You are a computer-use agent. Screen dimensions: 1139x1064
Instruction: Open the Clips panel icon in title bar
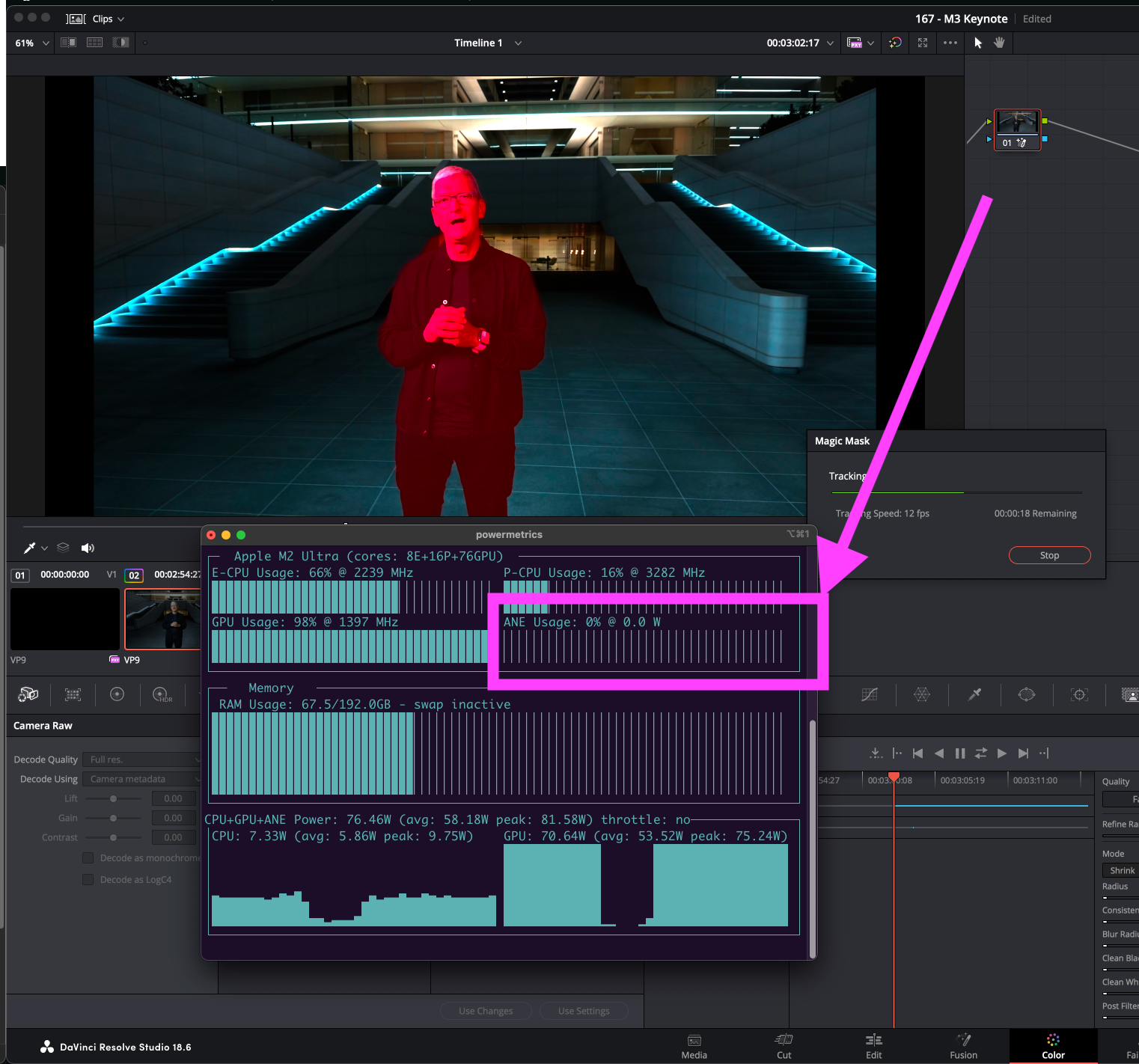[x=76, y=19]
